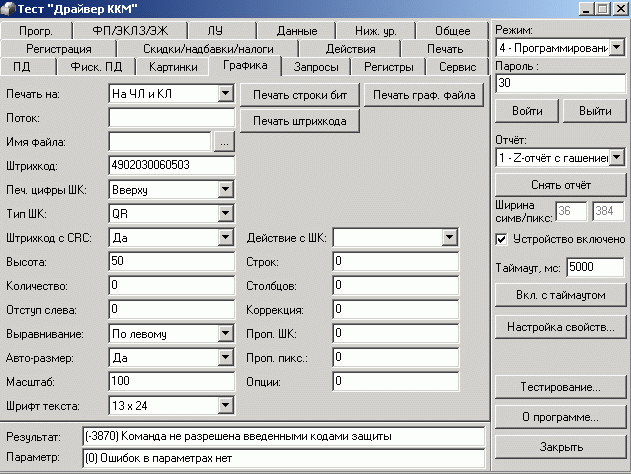
Task: Click the 'Войти' button
Action: 527,111
